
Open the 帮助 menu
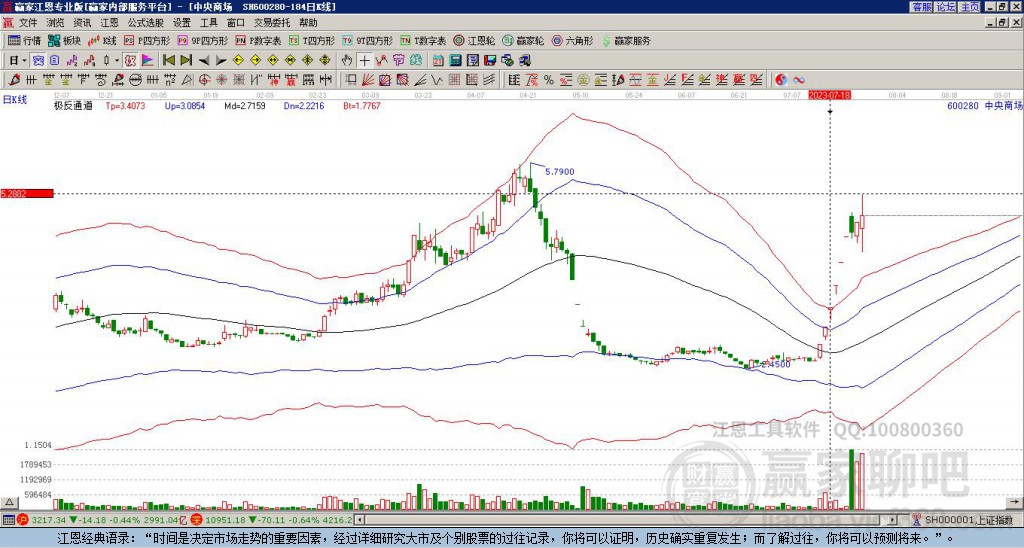(308, 23)
